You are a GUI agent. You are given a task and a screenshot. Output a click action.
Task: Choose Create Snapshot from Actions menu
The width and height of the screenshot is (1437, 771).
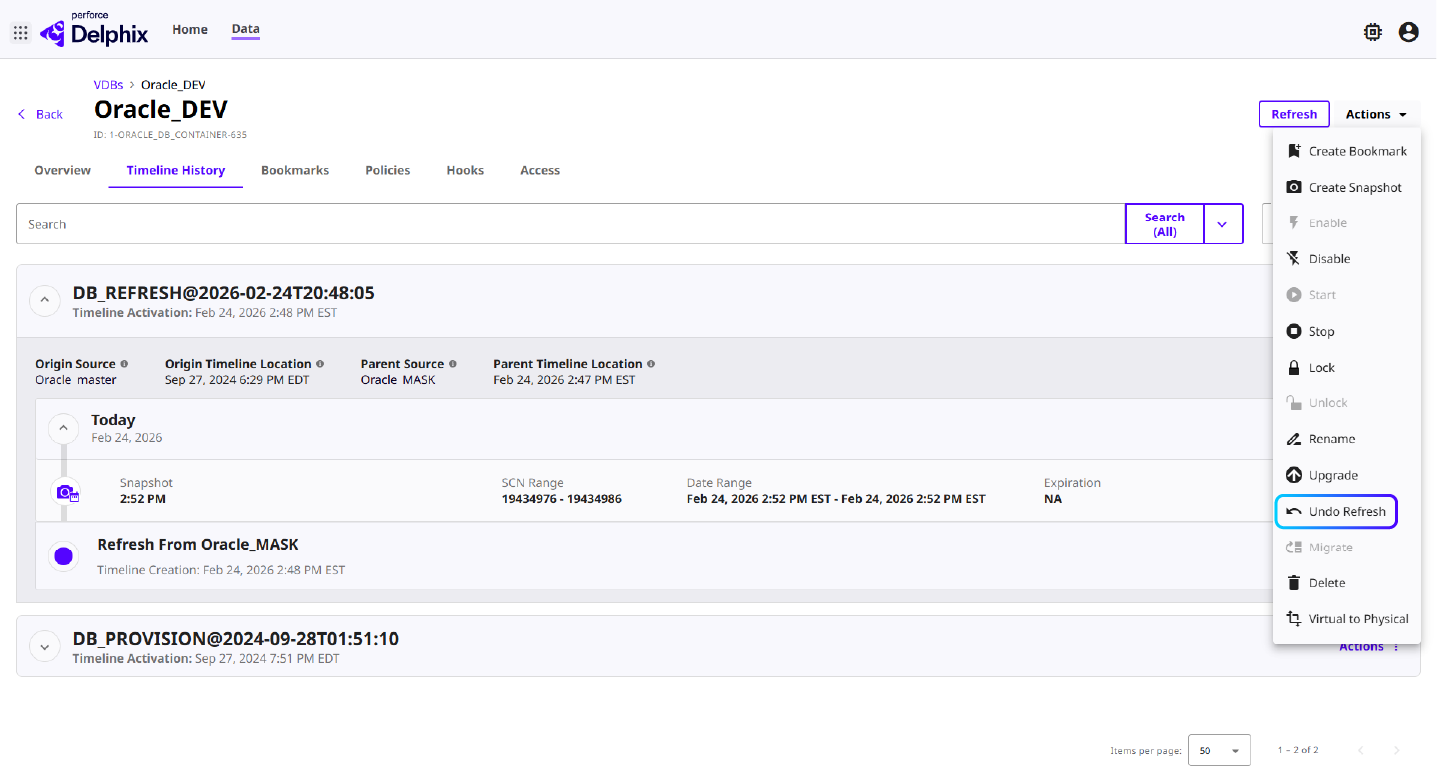point(1354,187)
